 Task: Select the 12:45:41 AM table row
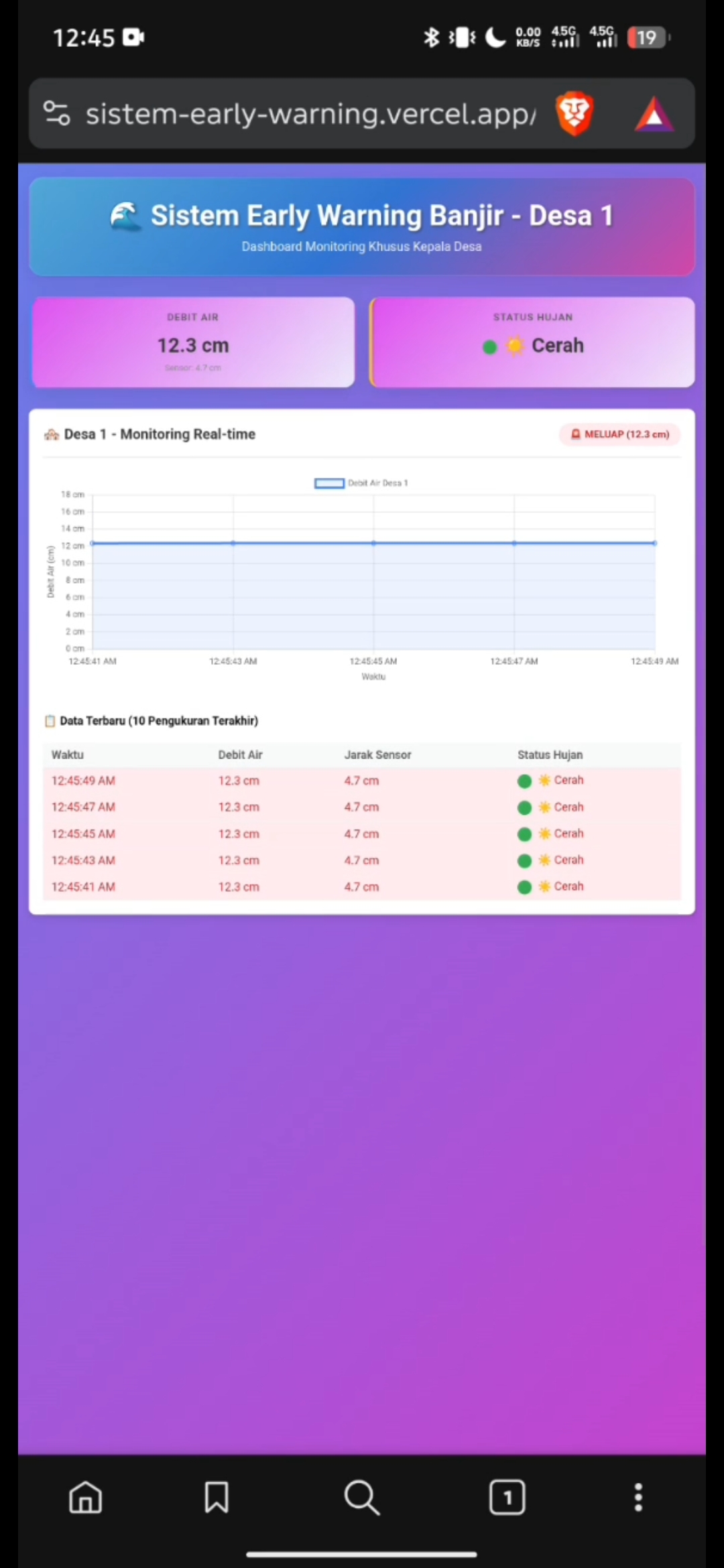[362, 887]
